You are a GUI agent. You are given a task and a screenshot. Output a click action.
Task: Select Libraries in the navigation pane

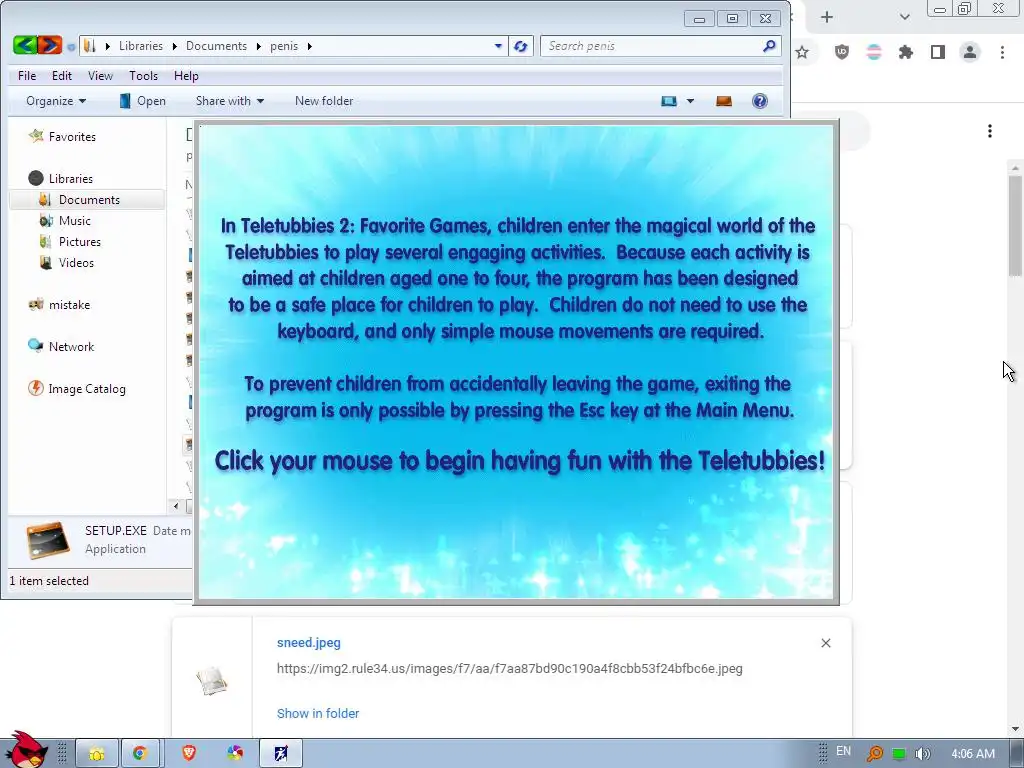pyautogui.click(x=71, y=178)
